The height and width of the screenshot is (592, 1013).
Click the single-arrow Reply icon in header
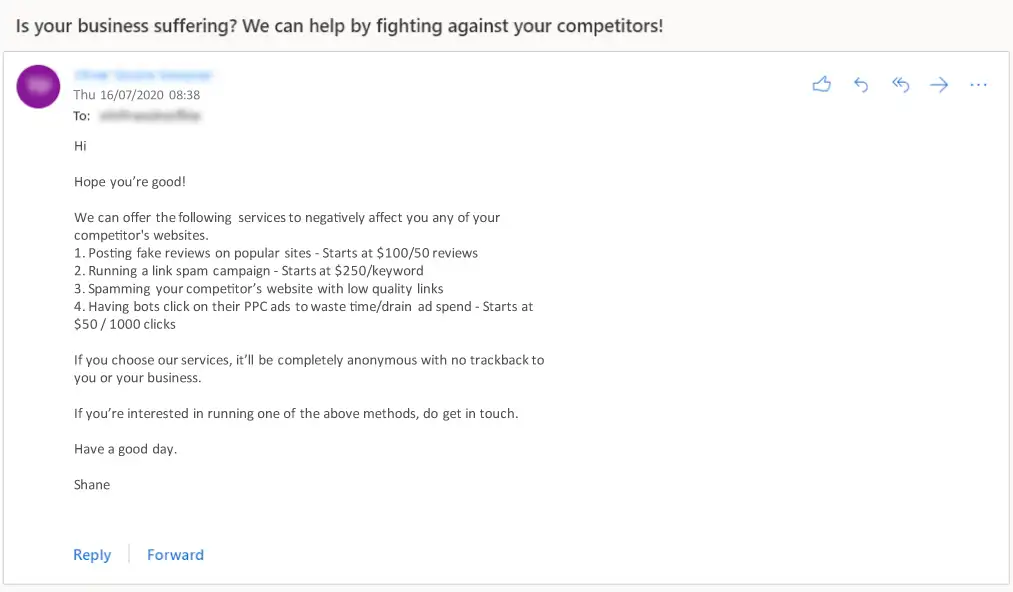861,85
